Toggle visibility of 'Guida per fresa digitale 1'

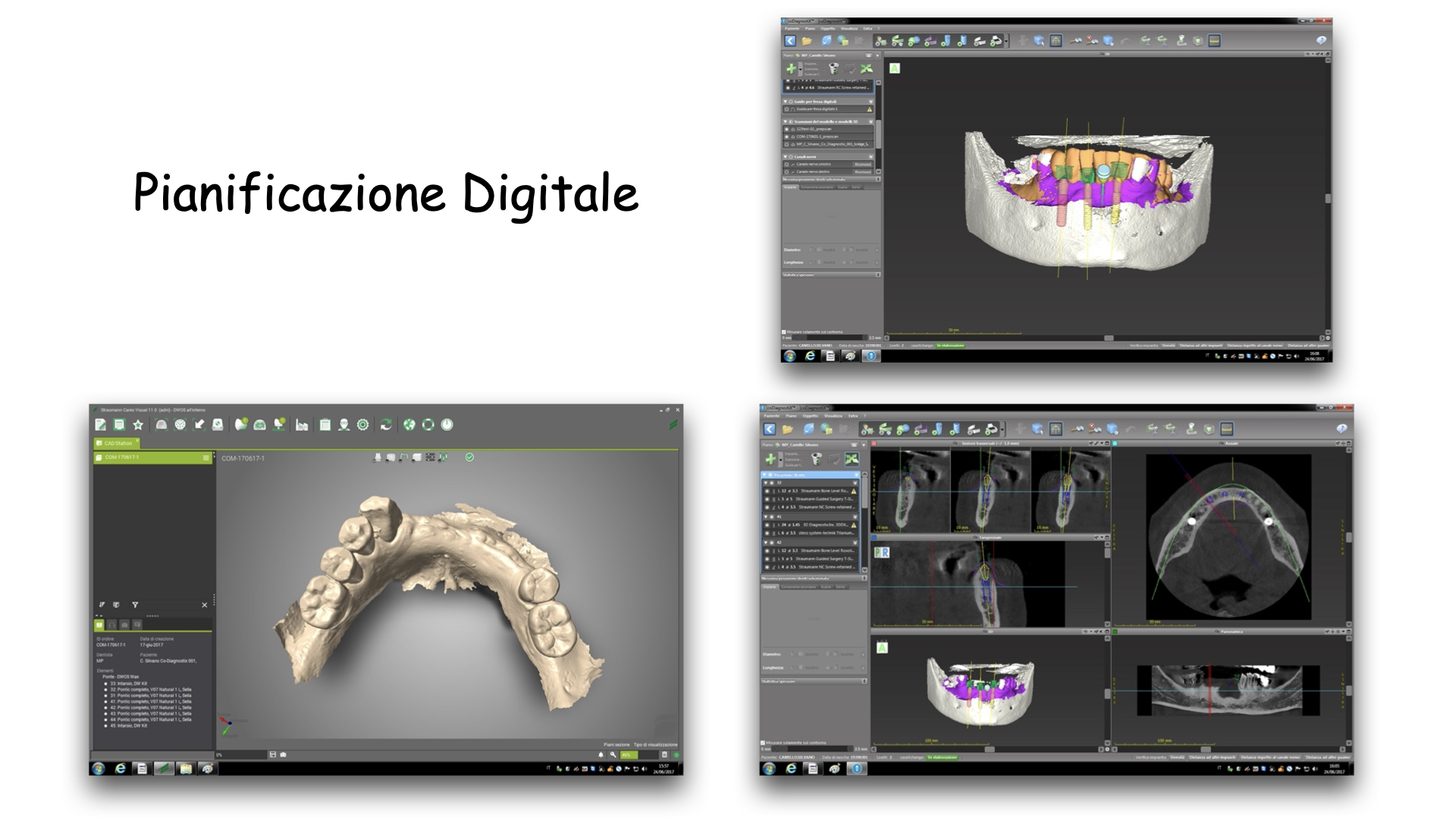coord(786,109)
